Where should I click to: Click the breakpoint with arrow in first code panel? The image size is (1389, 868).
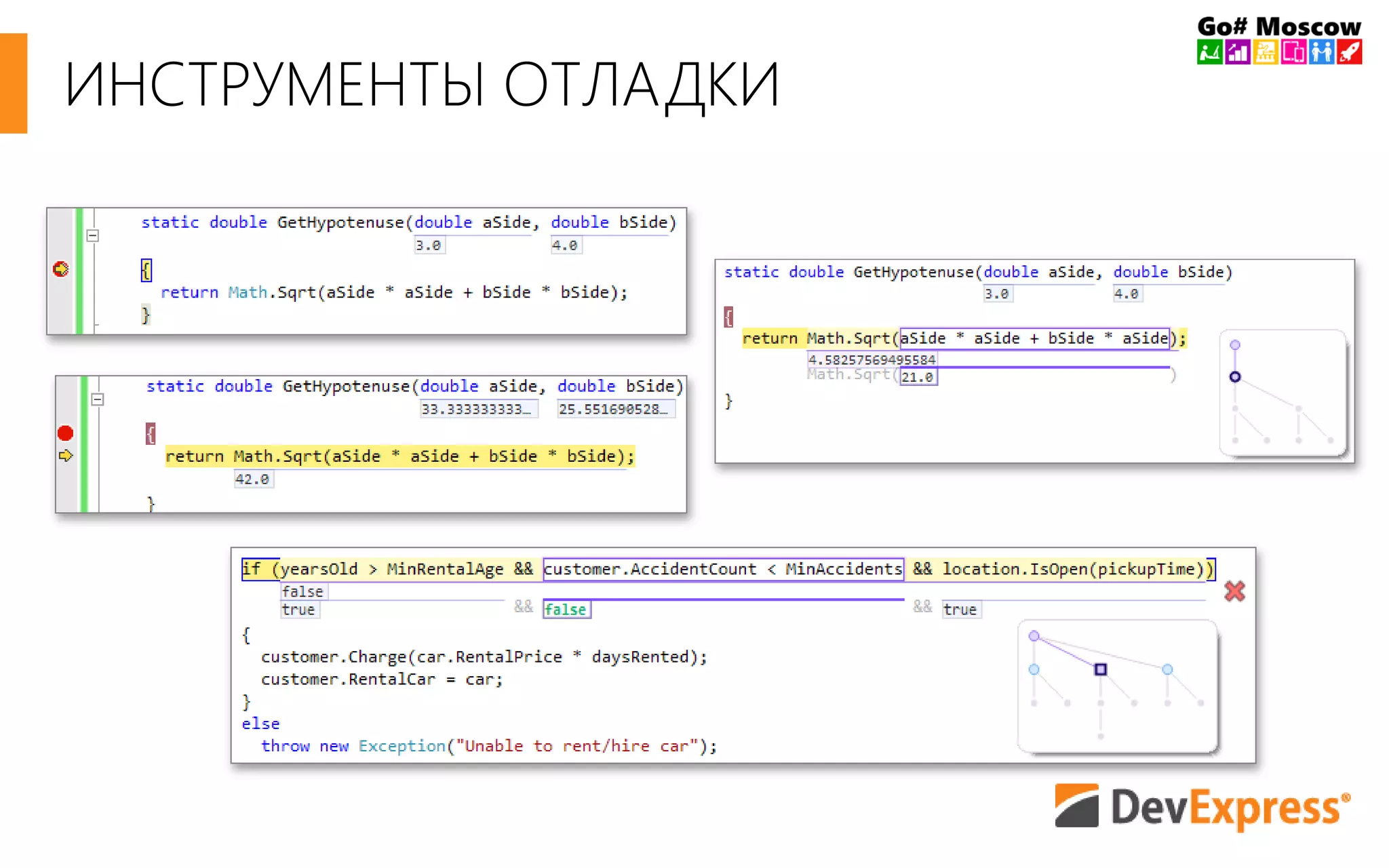point(61,269)
